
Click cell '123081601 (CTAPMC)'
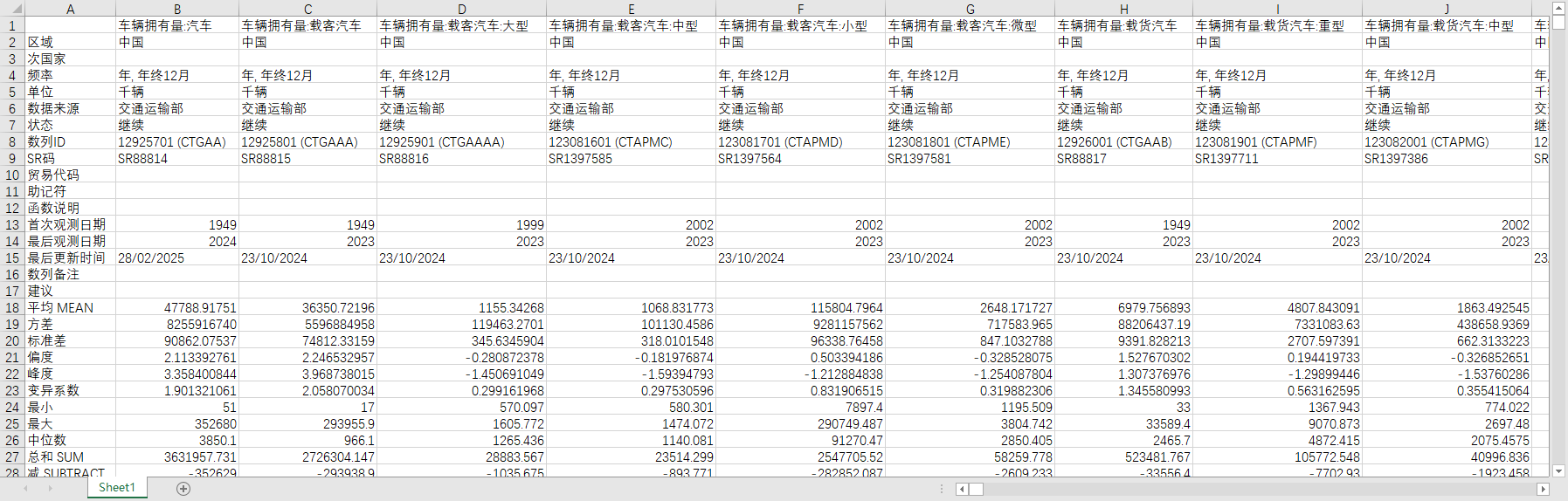pos(631,141)
